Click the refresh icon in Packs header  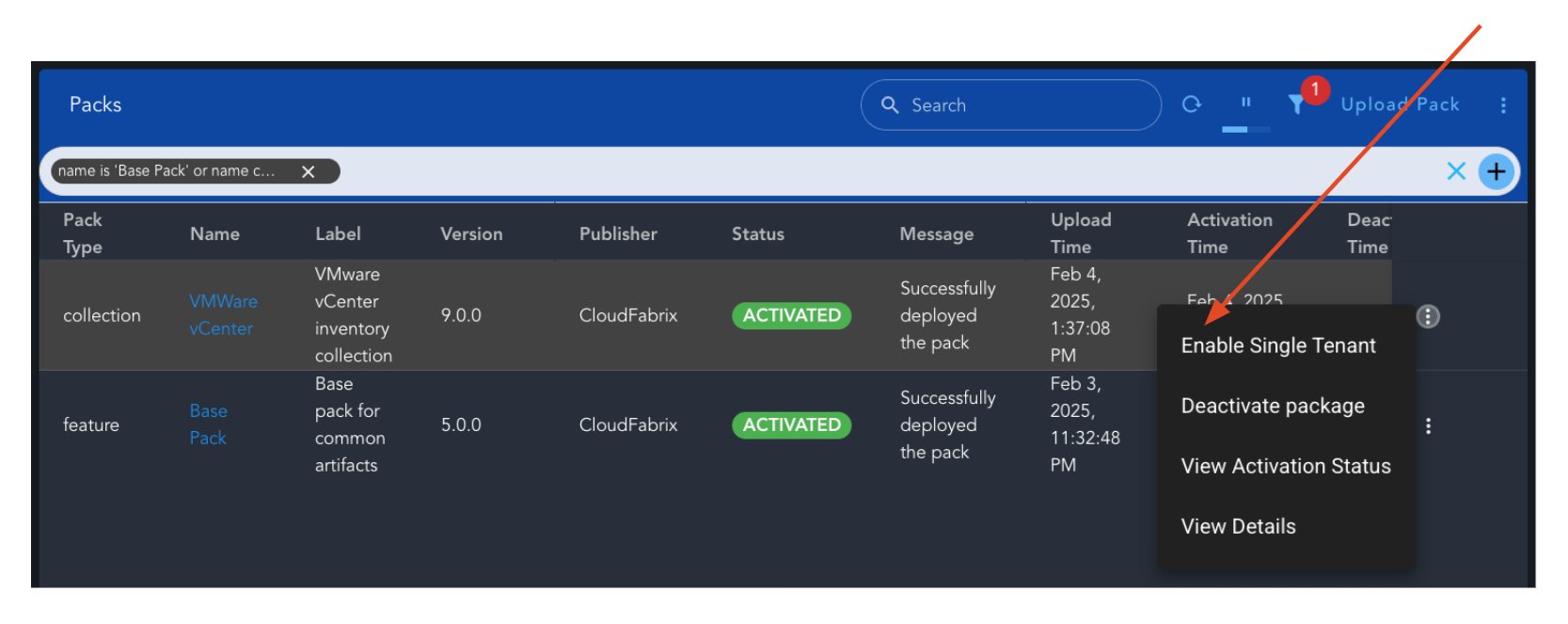[1191, 104]
